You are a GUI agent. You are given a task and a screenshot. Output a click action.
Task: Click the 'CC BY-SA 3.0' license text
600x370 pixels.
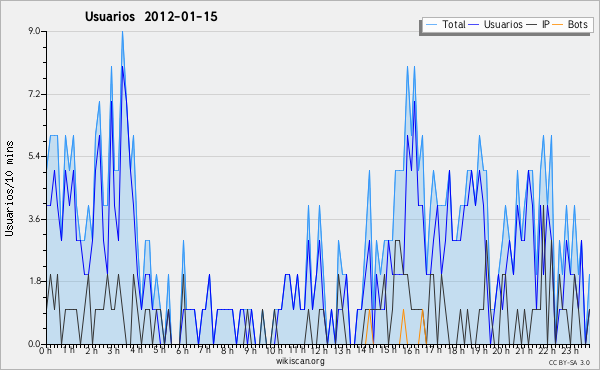coord(569,363)
